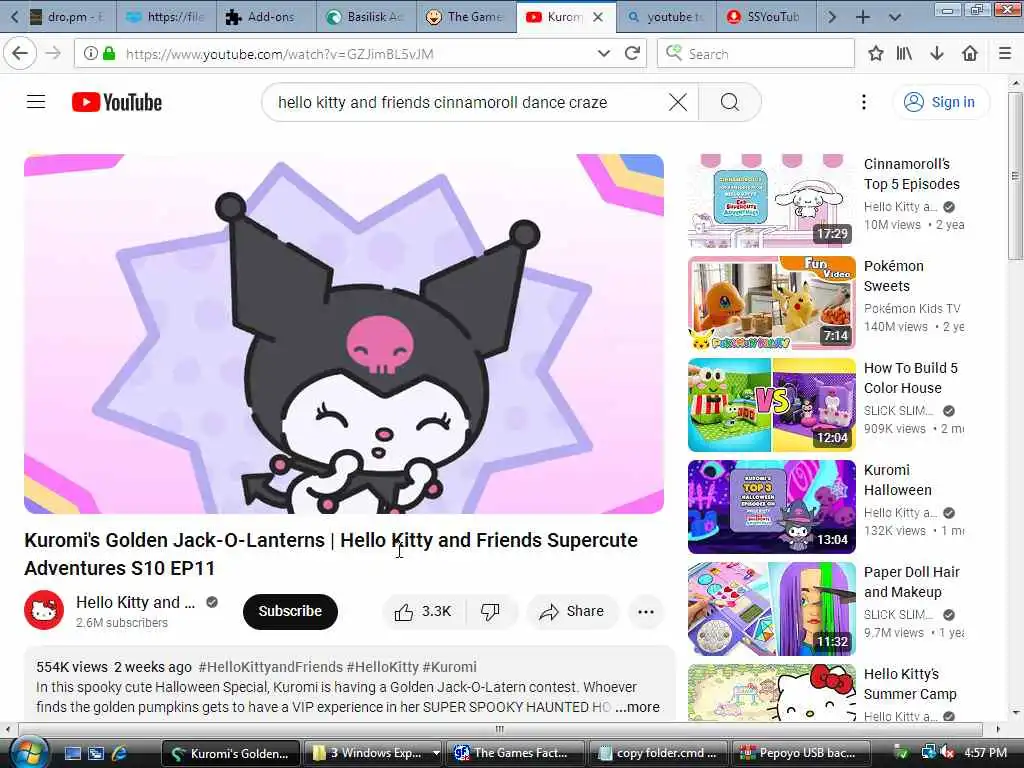Open Hello Kitty and ... channel name
Viewport: 1024px width, 768px height.
[135, 602]
